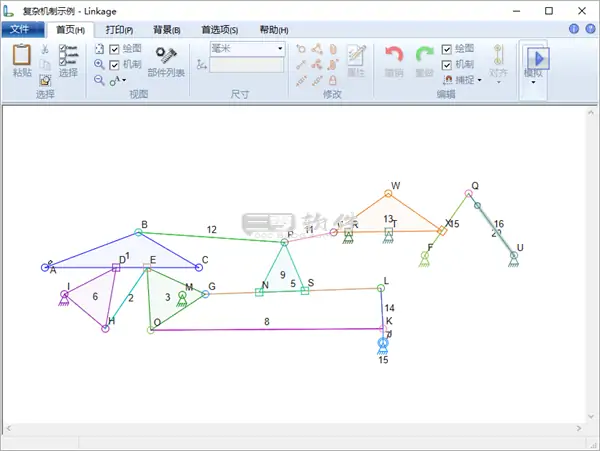
Task: Click the 尺寸 dimension input field
Action: coord(246,65)
